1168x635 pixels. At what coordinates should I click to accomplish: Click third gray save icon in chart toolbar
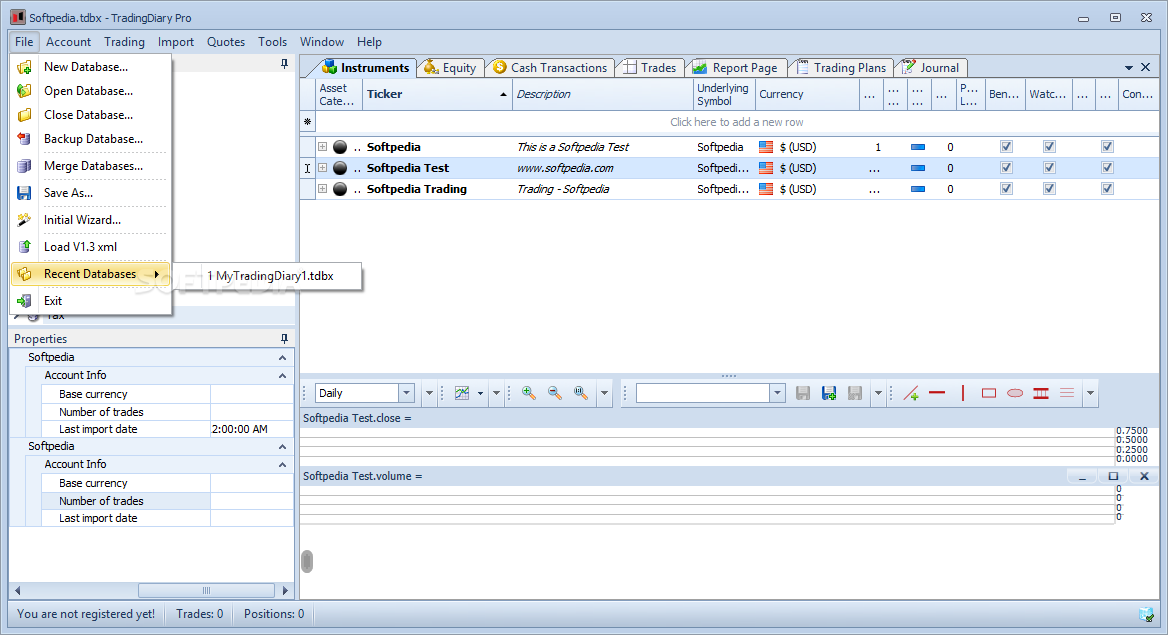pos(855,393)
